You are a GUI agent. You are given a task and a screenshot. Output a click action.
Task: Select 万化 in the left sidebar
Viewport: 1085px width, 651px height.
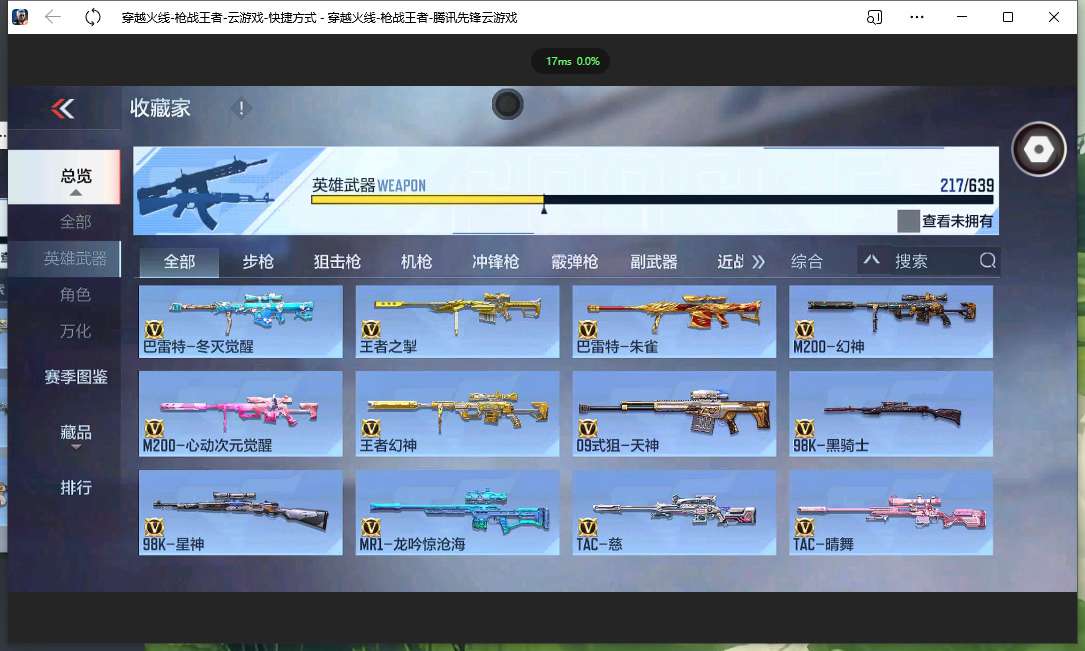pos(75,331)
